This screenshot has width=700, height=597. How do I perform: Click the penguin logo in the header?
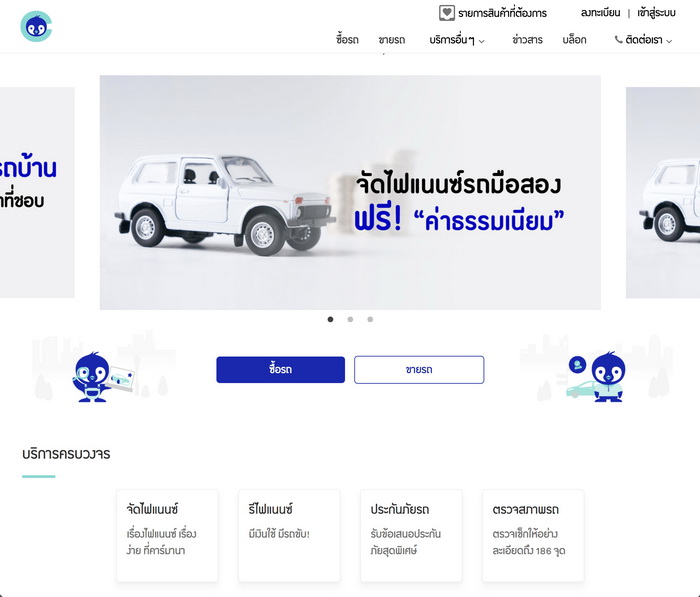pos(36,27)
